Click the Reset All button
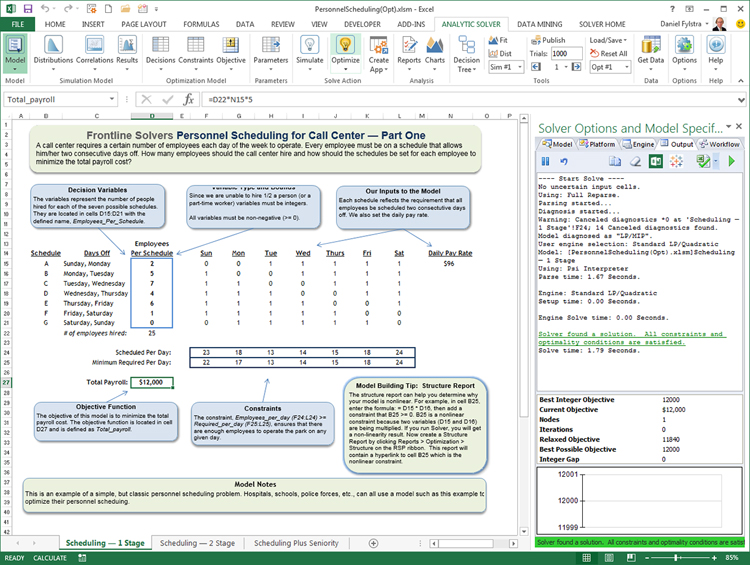The image size is (750, 565). [x=608, y=53]
